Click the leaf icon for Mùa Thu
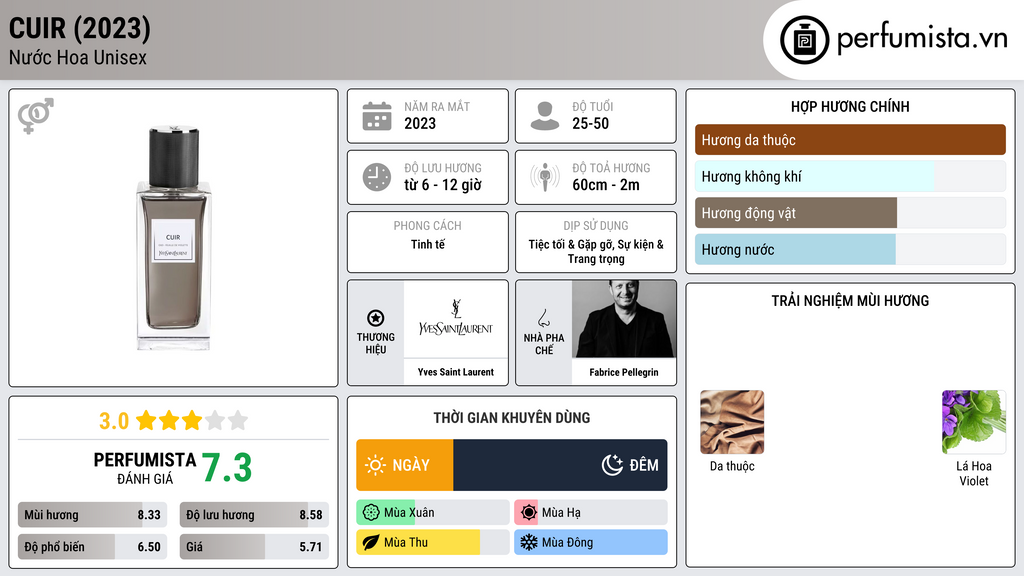Image resolution: width=1024 pixels, height=576 pixels. [x=371, y=542]
